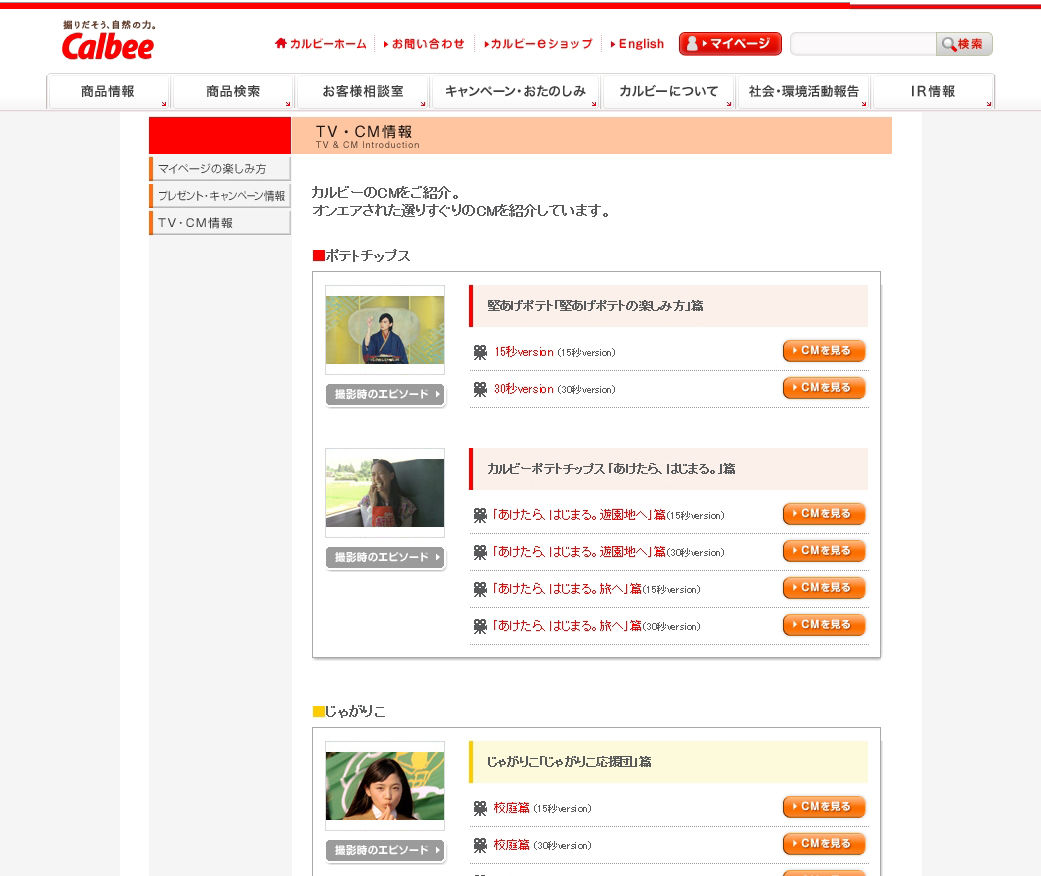Click CMを見る for 旅へ篇 15秒
The image size is (1041, 876).
pos(824,588)
